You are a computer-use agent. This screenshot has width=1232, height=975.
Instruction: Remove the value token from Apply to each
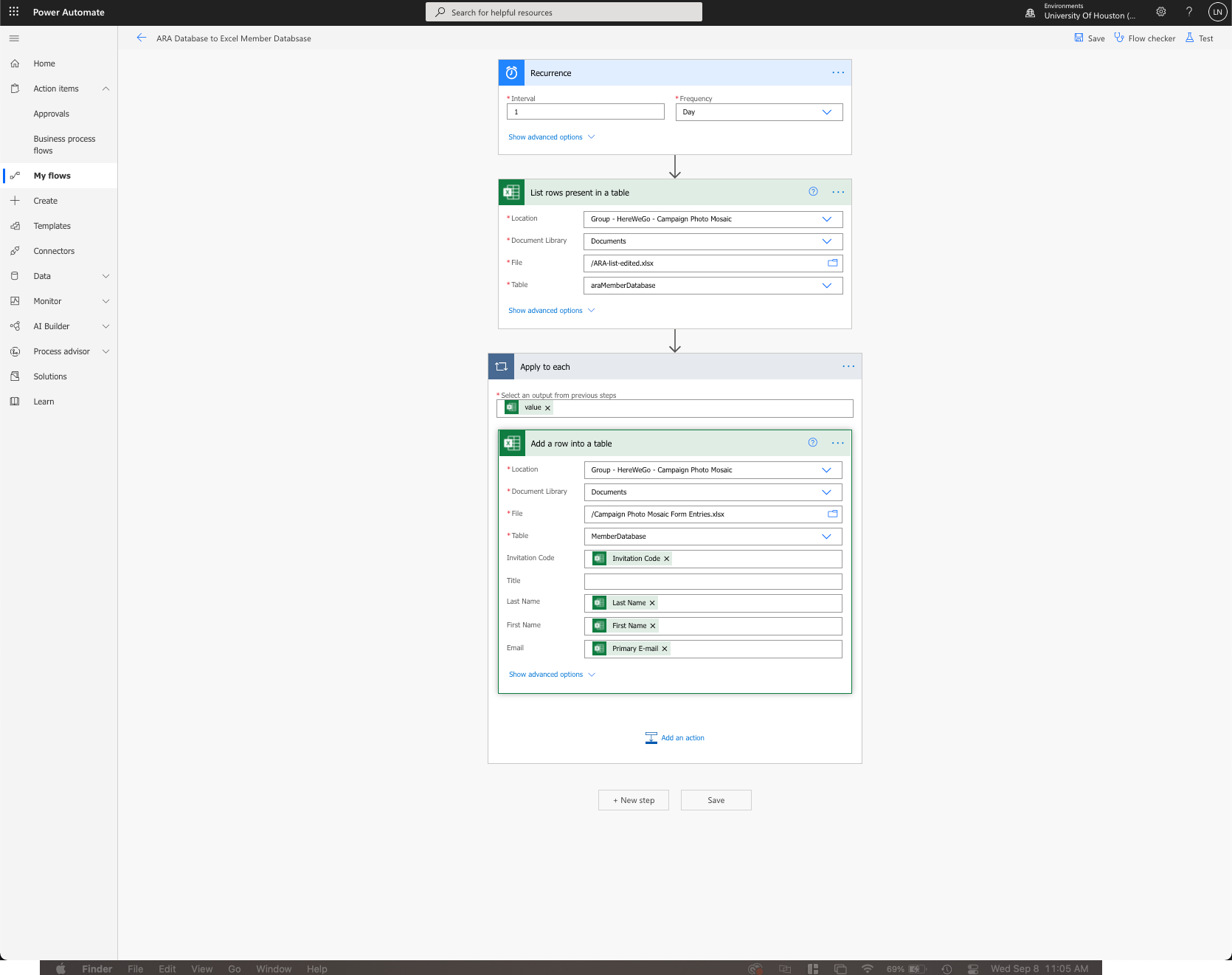tap(547, 407)
